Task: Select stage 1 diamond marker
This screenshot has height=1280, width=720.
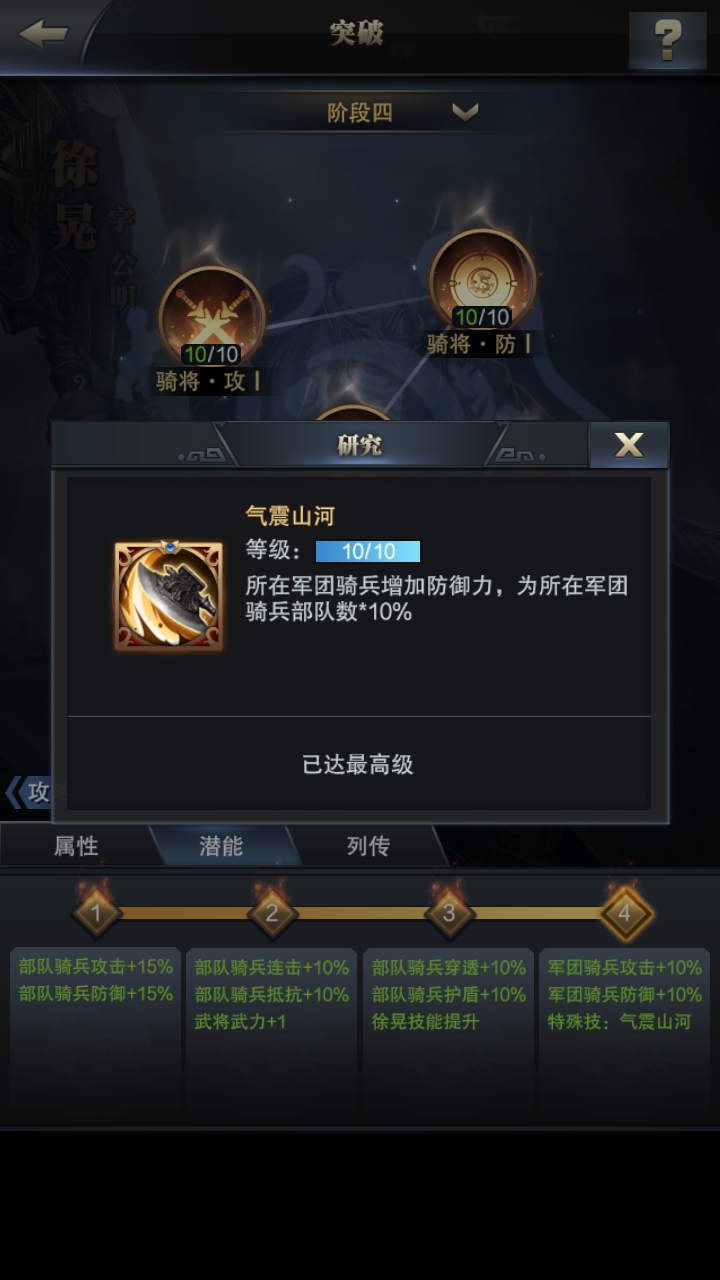Action: click(x=96, y=912)
